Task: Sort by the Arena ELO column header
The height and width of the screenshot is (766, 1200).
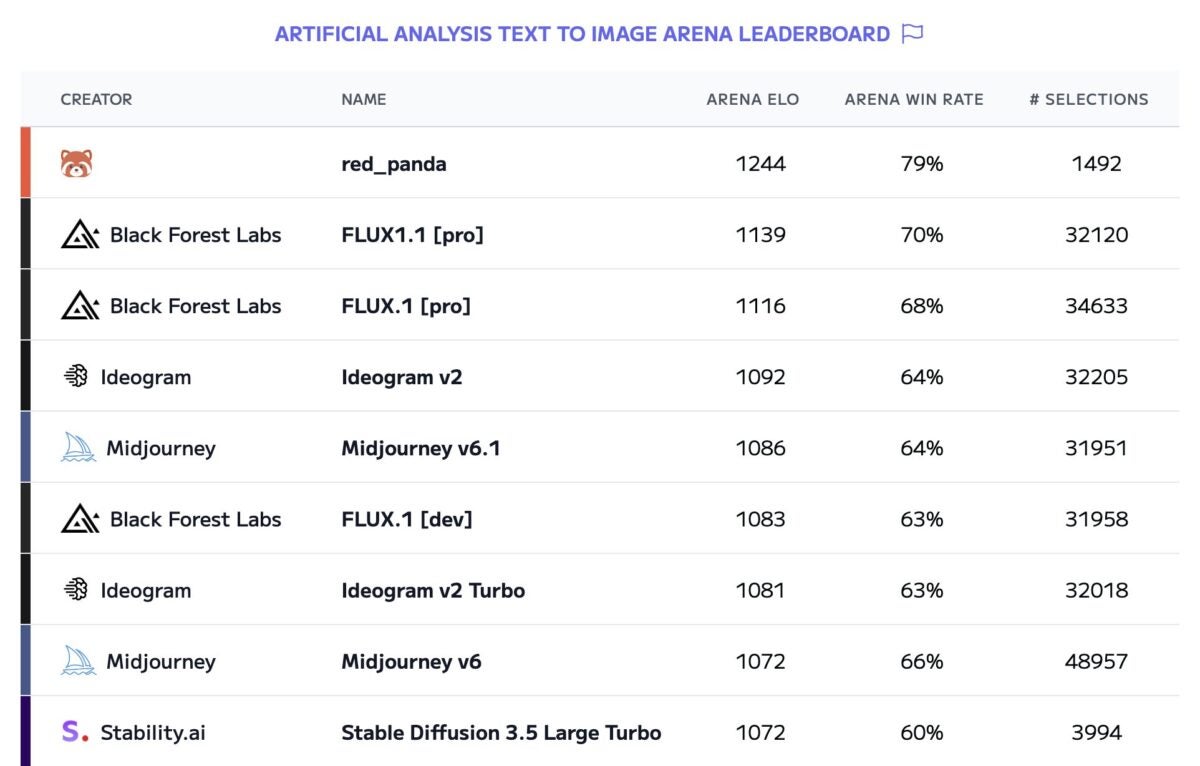Action: [x=752, y=99]
